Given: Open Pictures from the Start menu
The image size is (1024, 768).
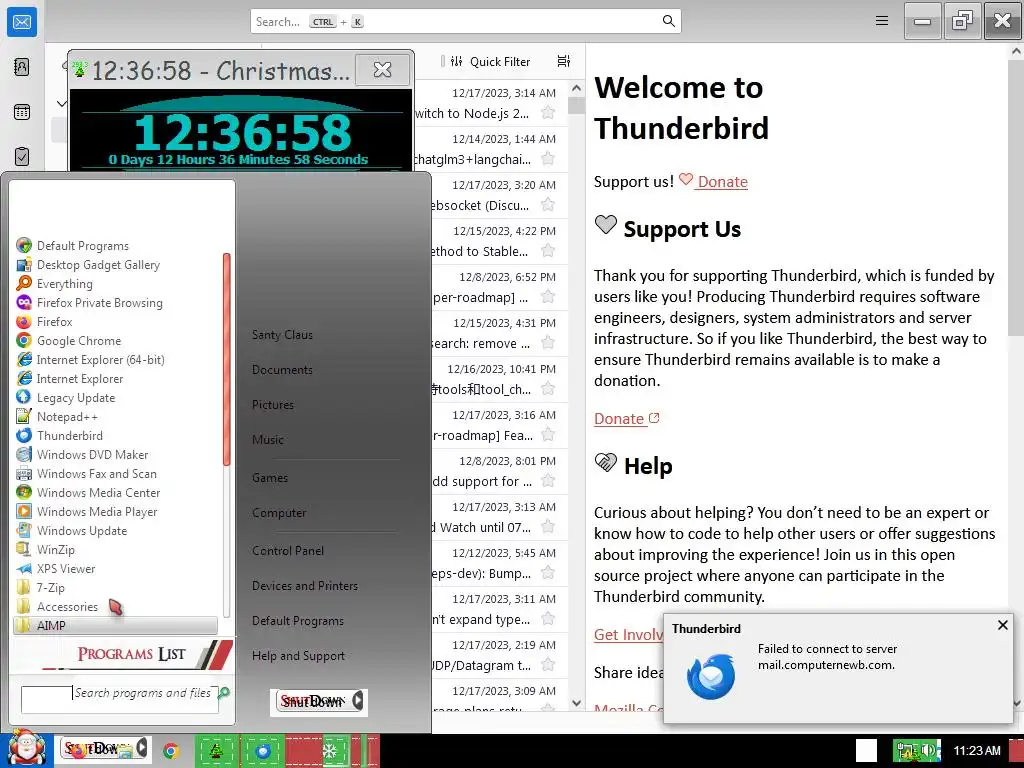Looking at the screenshot, I should click(273, 404).
